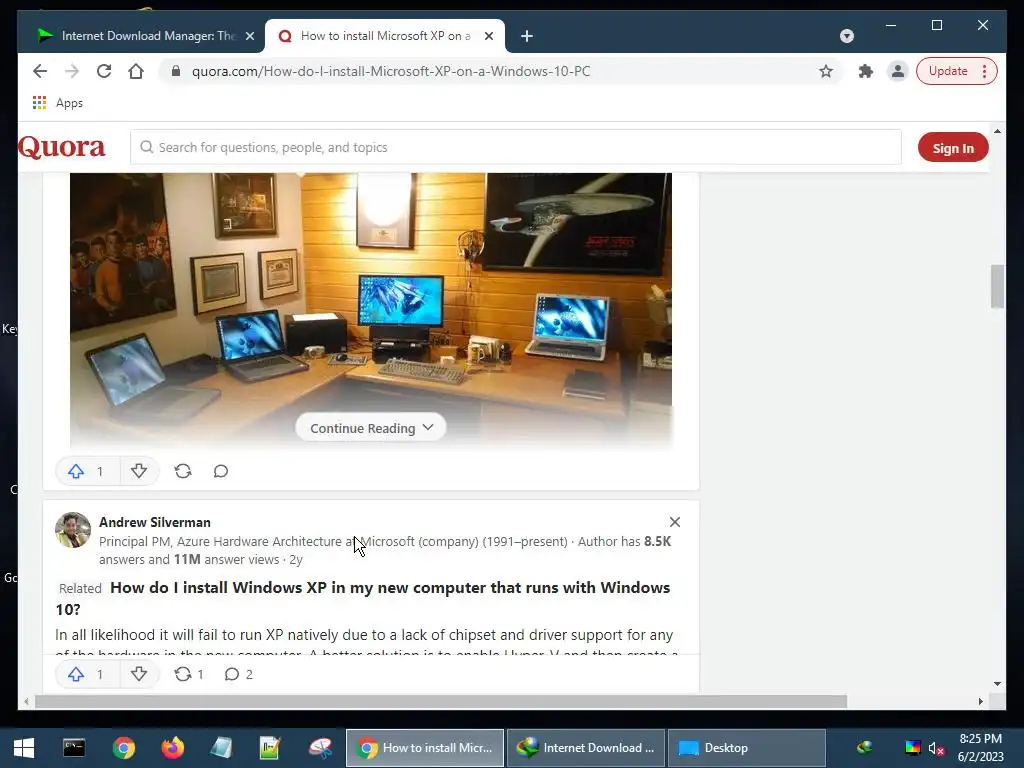Open the tab search dropdown arrow
The width and height of the screenshot is (1024, 768).
pos(847,36)
